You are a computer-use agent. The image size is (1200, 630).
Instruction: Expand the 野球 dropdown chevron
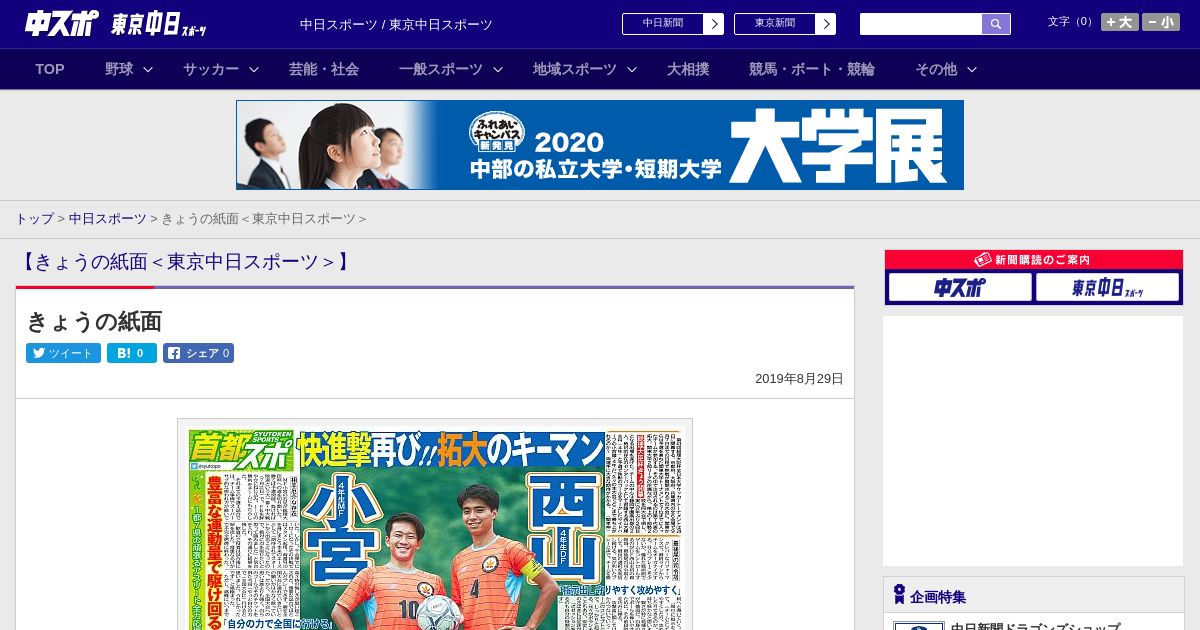tap(148, 69)
